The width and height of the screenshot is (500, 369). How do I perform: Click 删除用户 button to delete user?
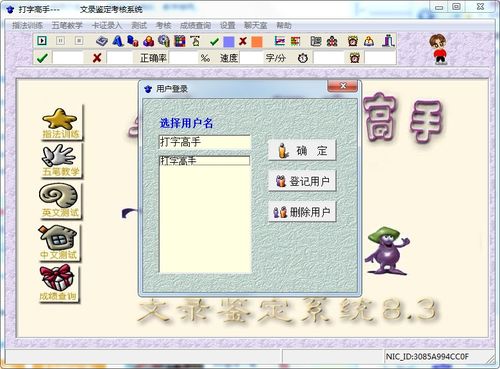point(302,212)
